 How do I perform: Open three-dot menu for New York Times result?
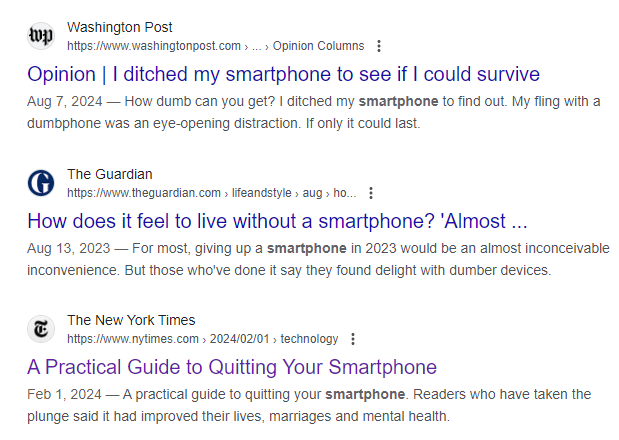pos(353,339)
